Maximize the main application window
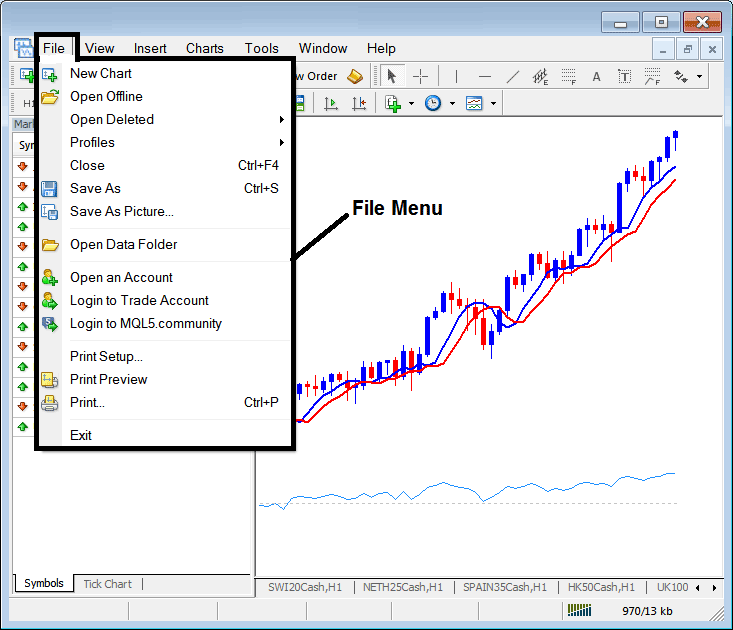 pos(661,22)
